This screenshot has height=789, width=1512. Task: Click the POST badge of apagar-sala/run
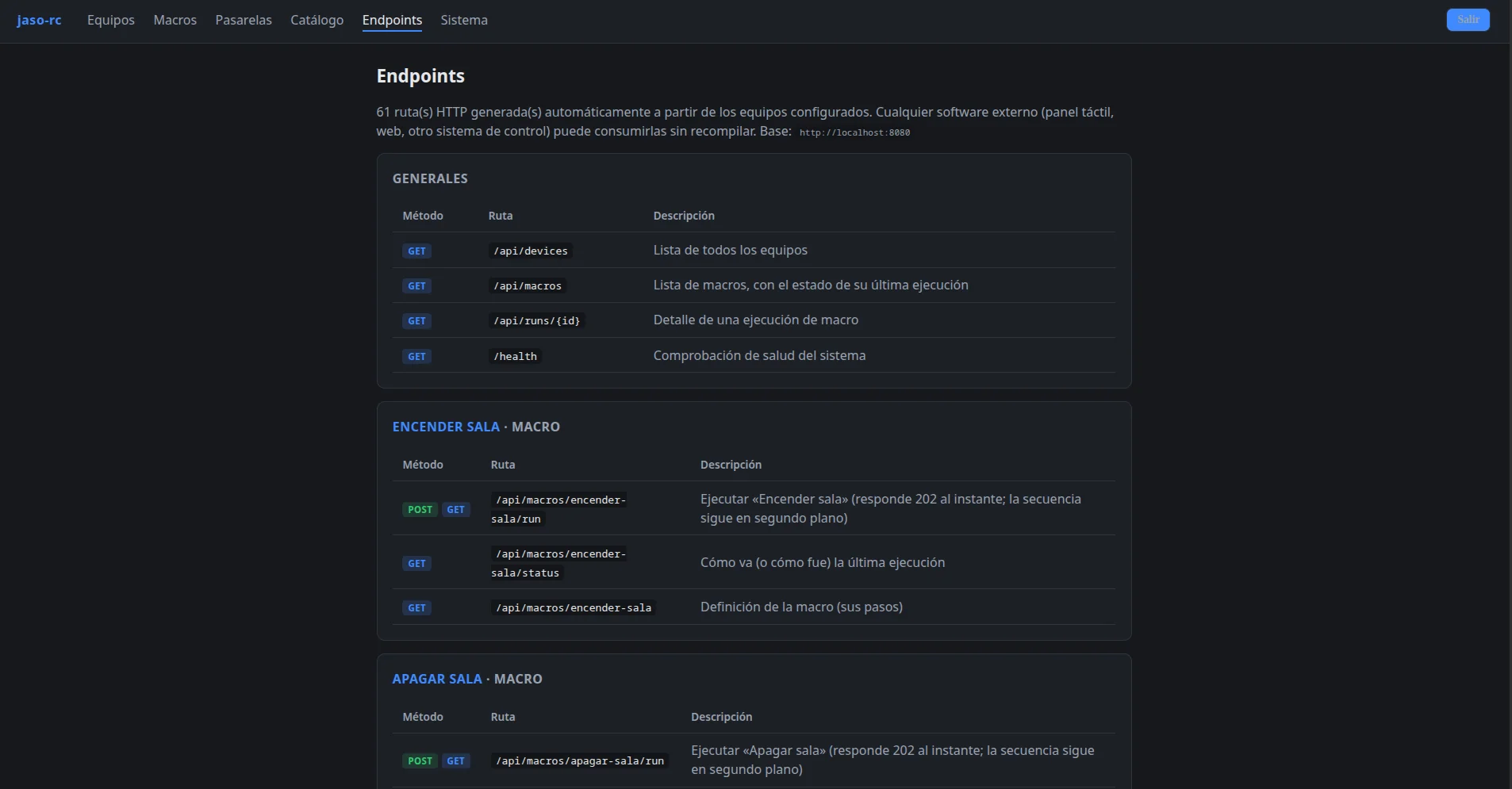(420, 760)
